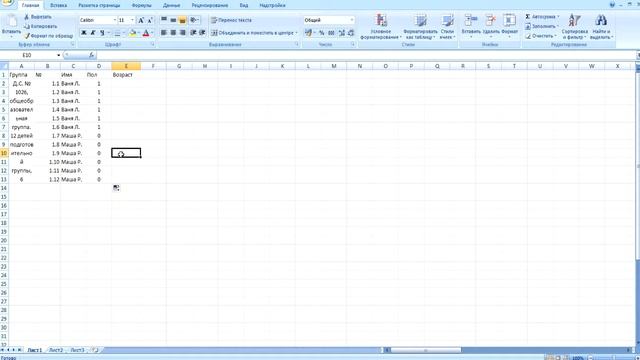Click the Name Box showing E10
The width and height of the screenshot is (640, 360).
click(x=28, y=55)
